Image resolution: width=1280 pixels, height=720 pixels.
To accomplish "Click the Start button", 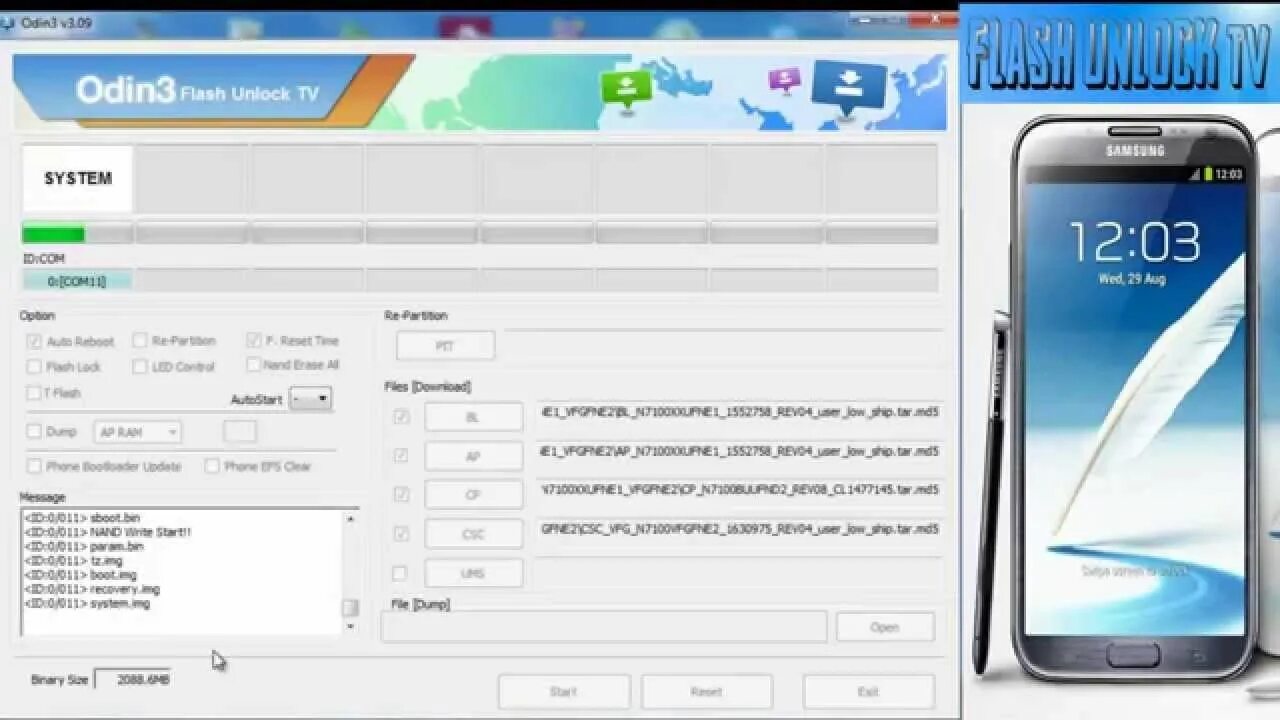I will click(x=564, y=692).
